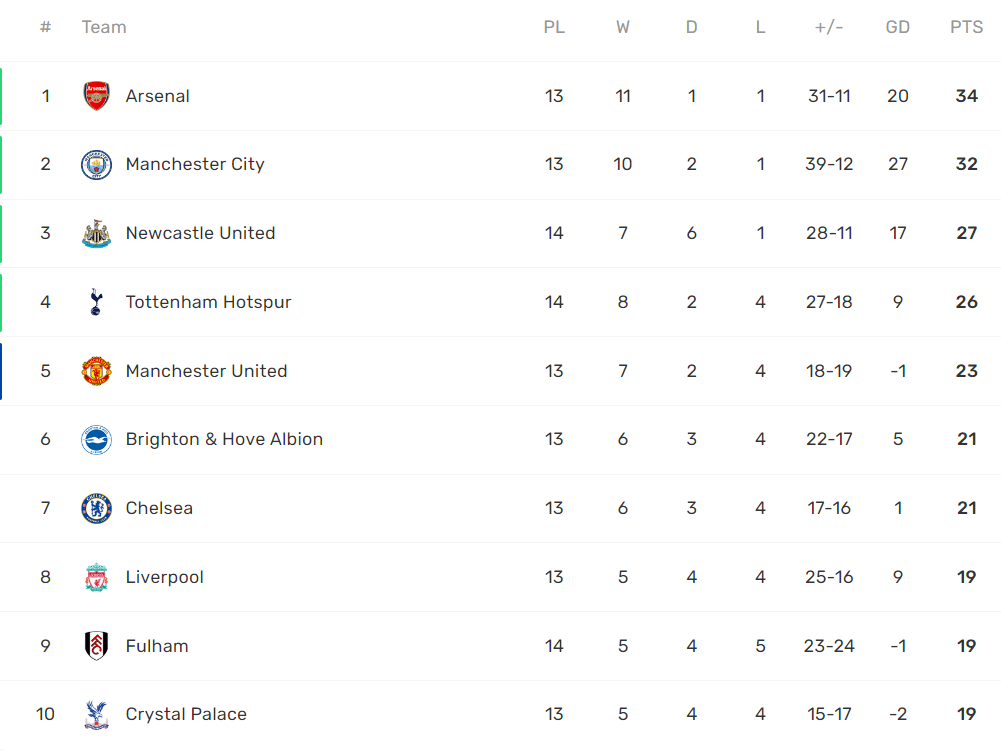The image size is (1001, 752).
Task: Open the Newcastle United team link
Action: click(200, 233)
